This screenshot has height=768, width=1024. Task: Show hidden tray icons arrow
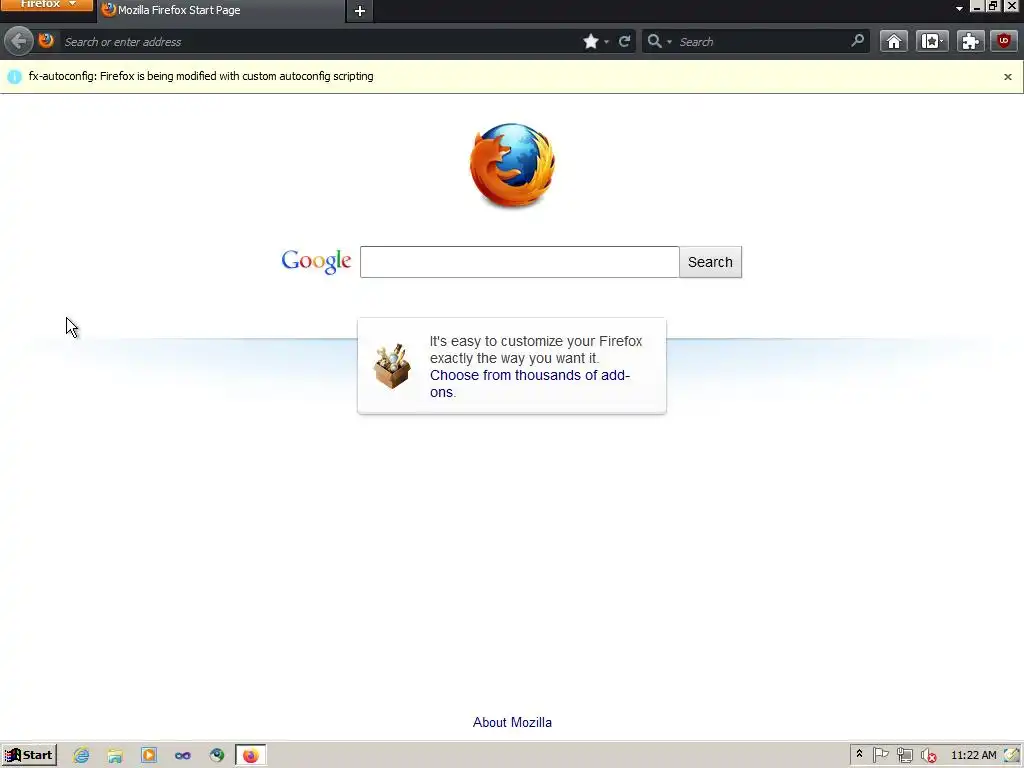point(859,754)
